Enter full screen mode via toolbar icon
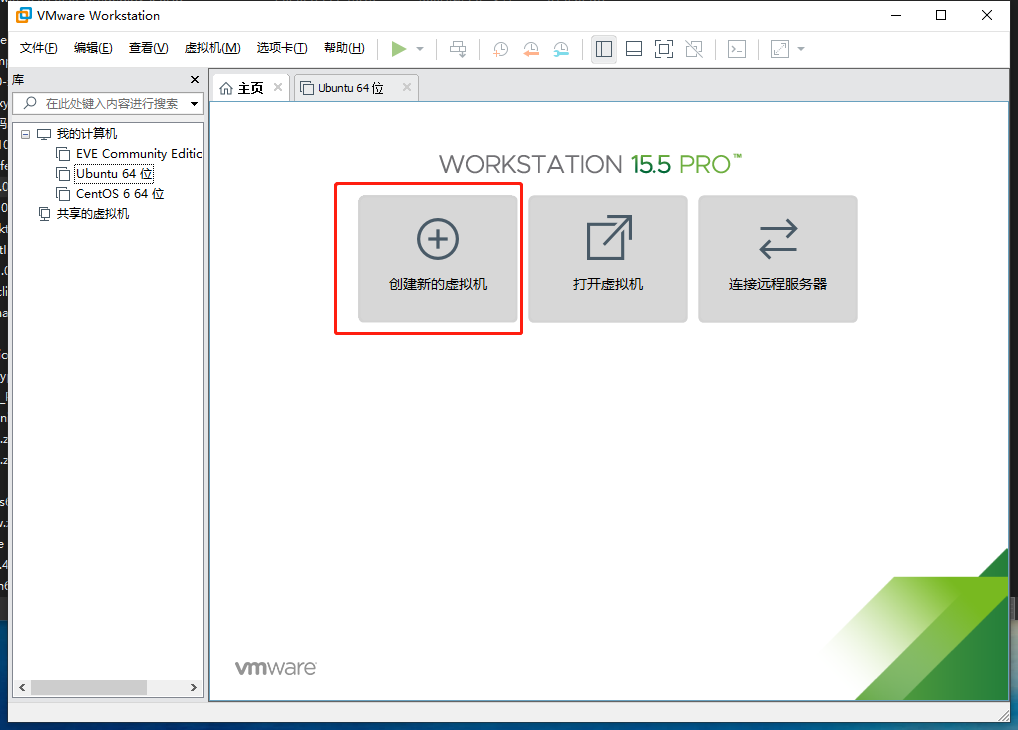Screen dimensions: 1018x730 (x=664, y=49)
